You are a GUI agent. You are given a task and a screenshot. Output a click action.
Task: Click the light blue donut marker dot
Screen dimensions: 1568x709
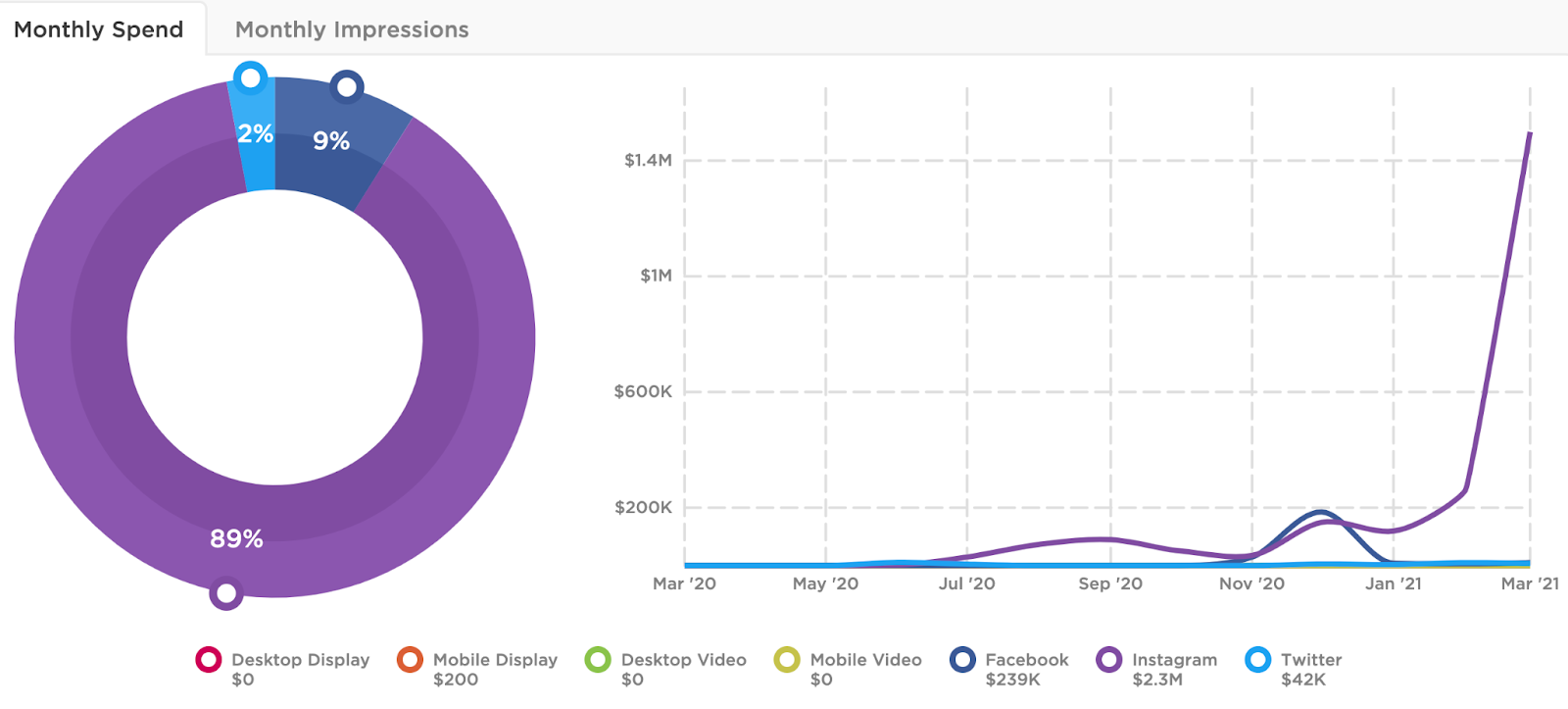[x=252, y=77]
